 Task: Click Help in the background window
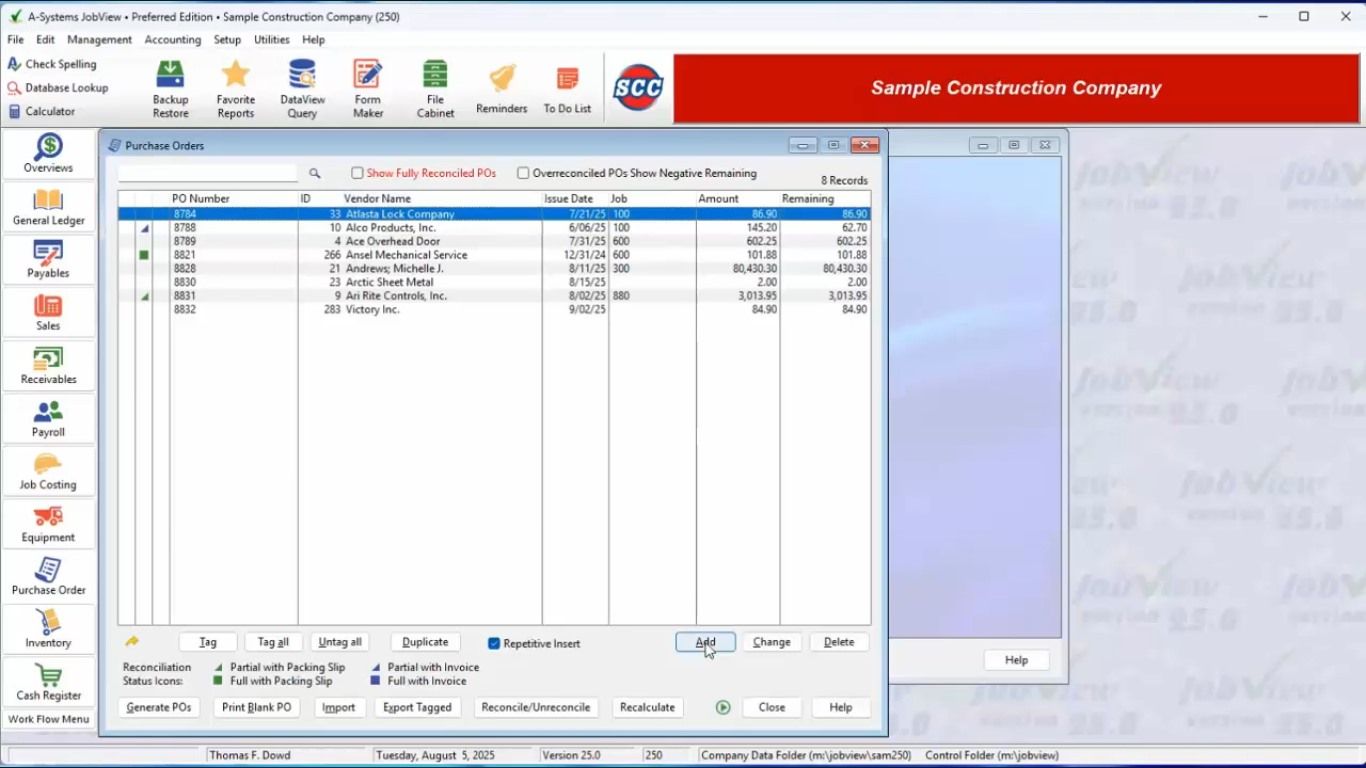pyautogui.click(x=1016, y=660)
